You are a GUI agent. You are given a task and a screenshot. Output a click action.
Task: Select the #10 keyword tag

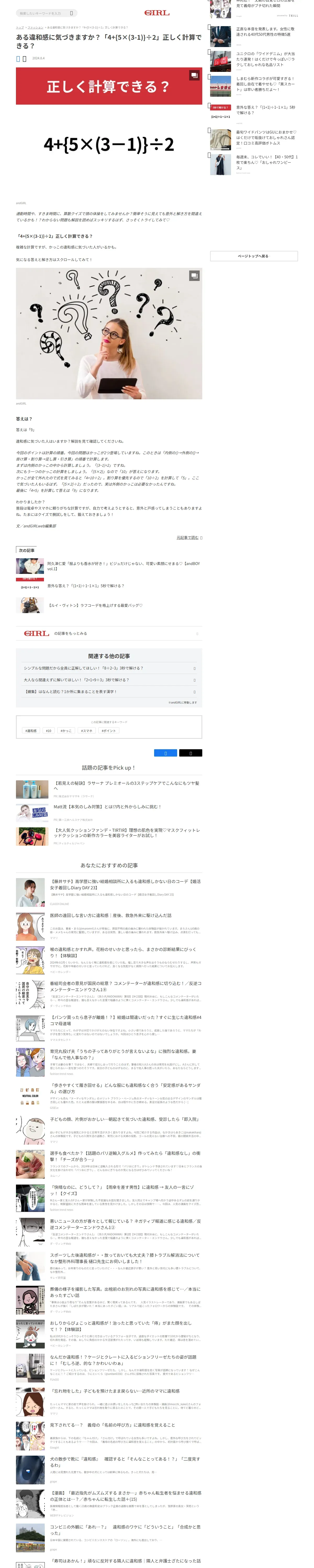click(49, 730)
